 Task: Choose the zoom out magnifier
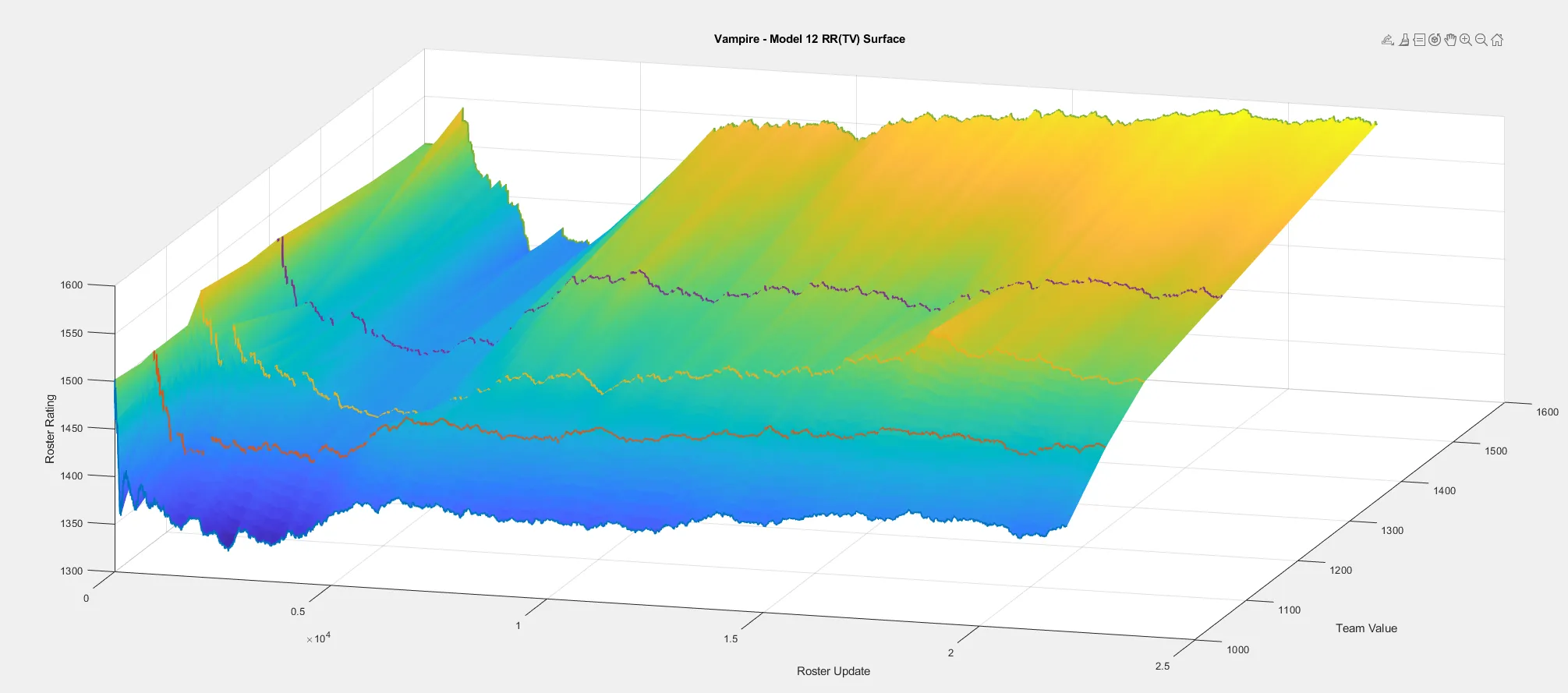tap(1481, 40)
